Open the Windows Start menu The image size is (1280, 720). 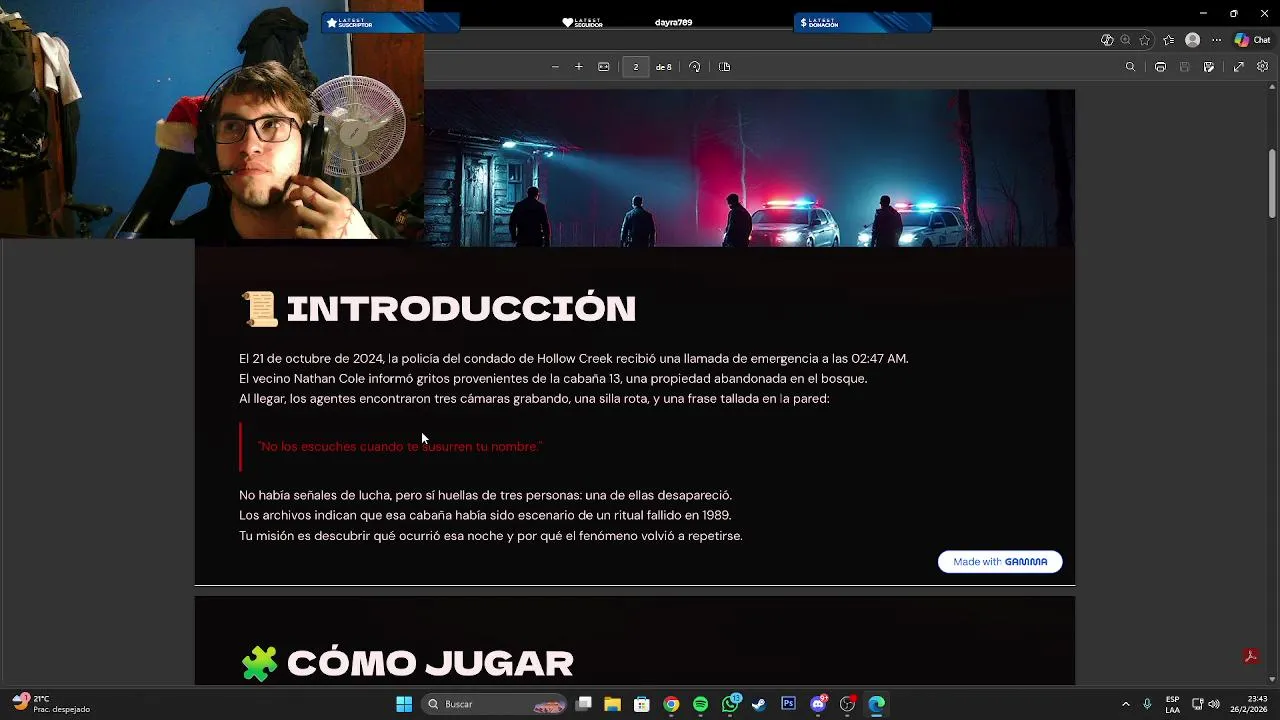404,704
